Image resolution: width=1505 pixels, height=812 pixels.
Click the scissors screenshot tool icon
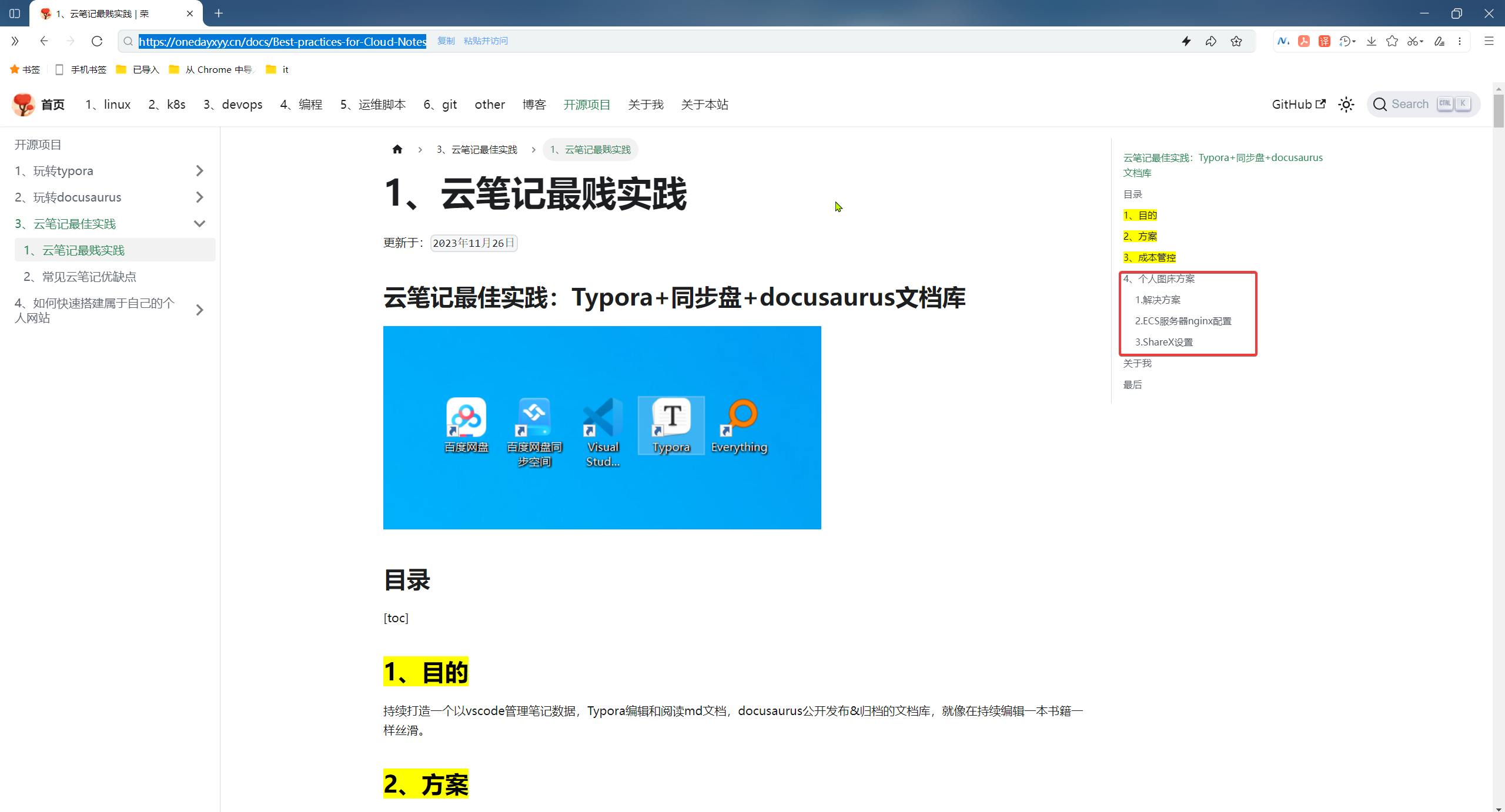point(1412,41)
